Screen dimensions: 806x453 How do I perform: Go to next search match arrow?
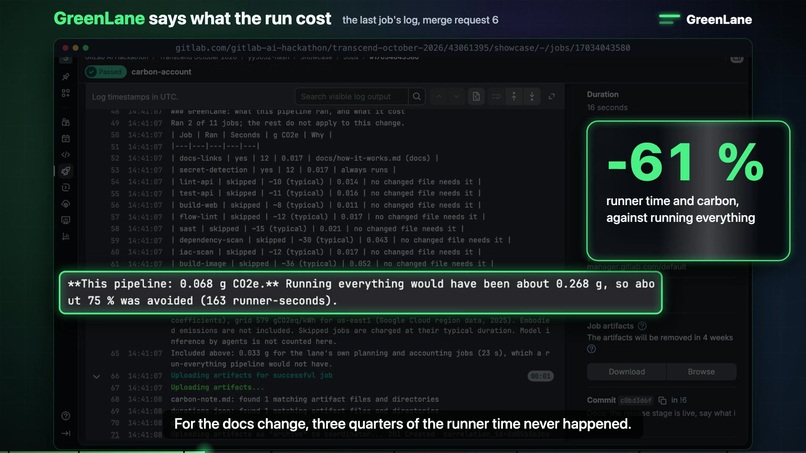tap(456, 97)
